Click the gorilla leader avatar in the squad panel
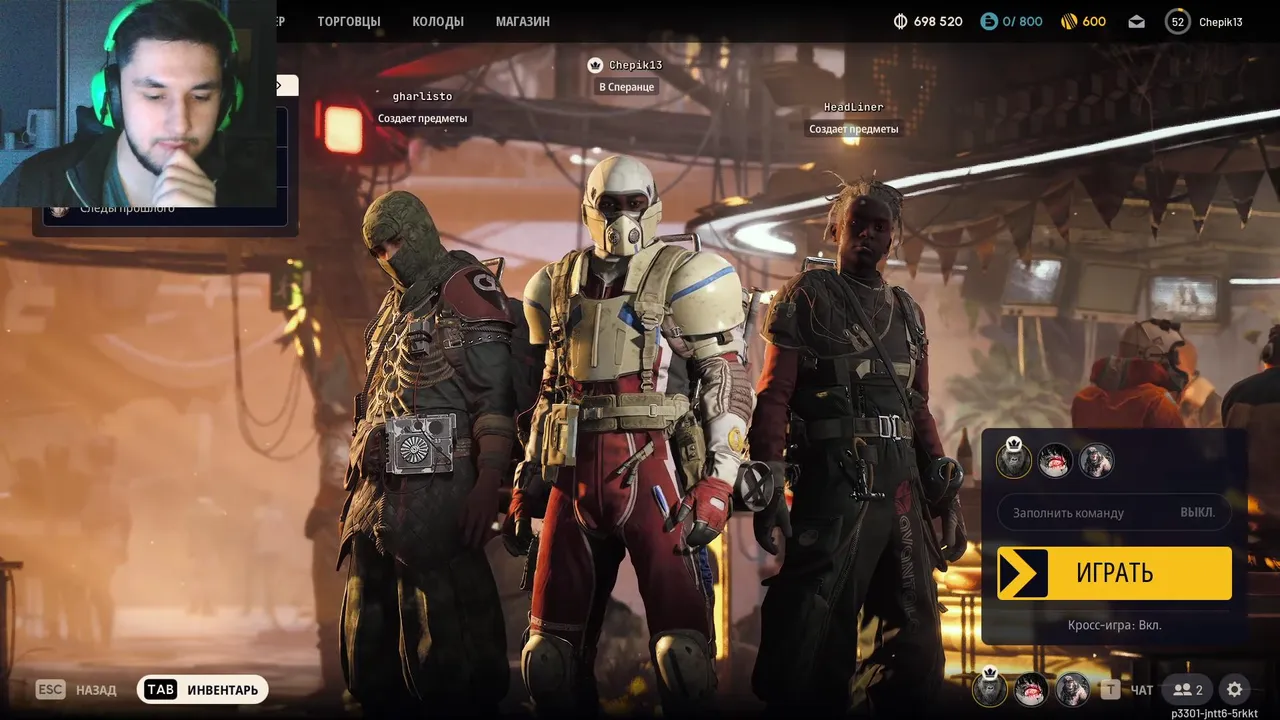This screenshot has width=1280, height=720. (1014, 460)
